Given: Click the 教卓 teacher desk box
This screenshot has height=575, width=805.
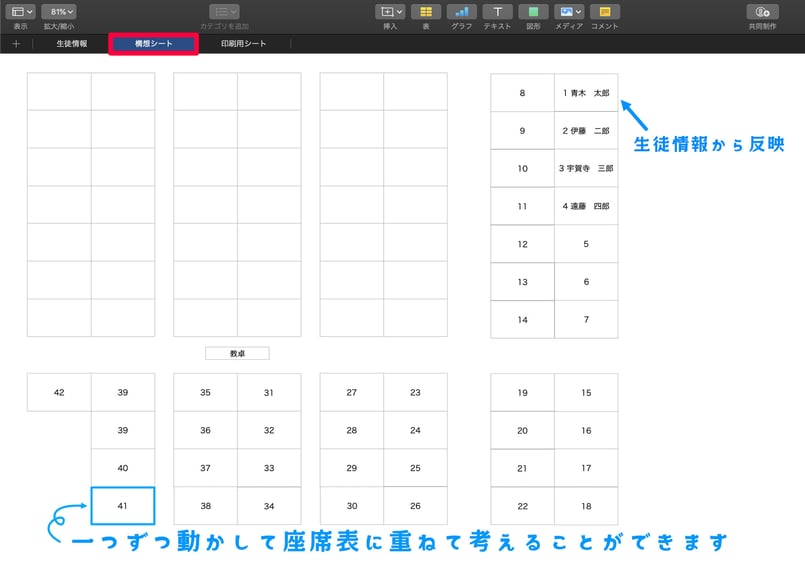Looking at the screenshot, I should pos(237,353).
